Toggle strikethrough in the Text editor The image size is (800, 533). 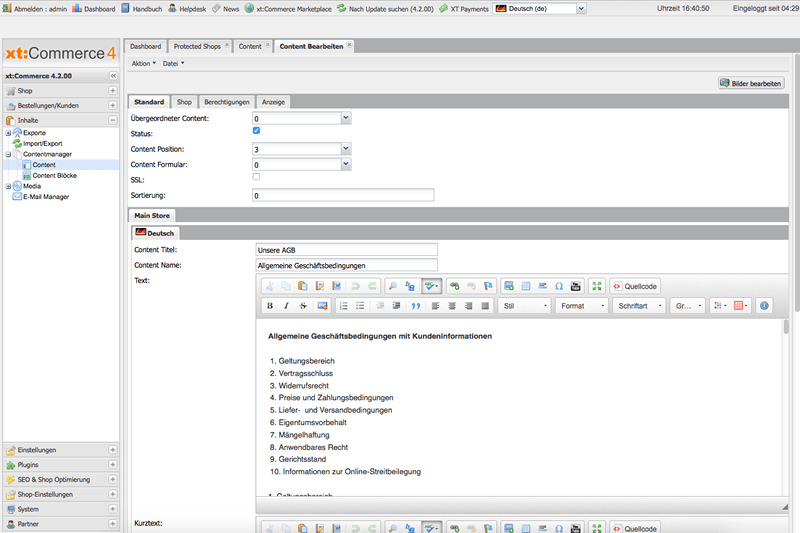coord(303,306)
